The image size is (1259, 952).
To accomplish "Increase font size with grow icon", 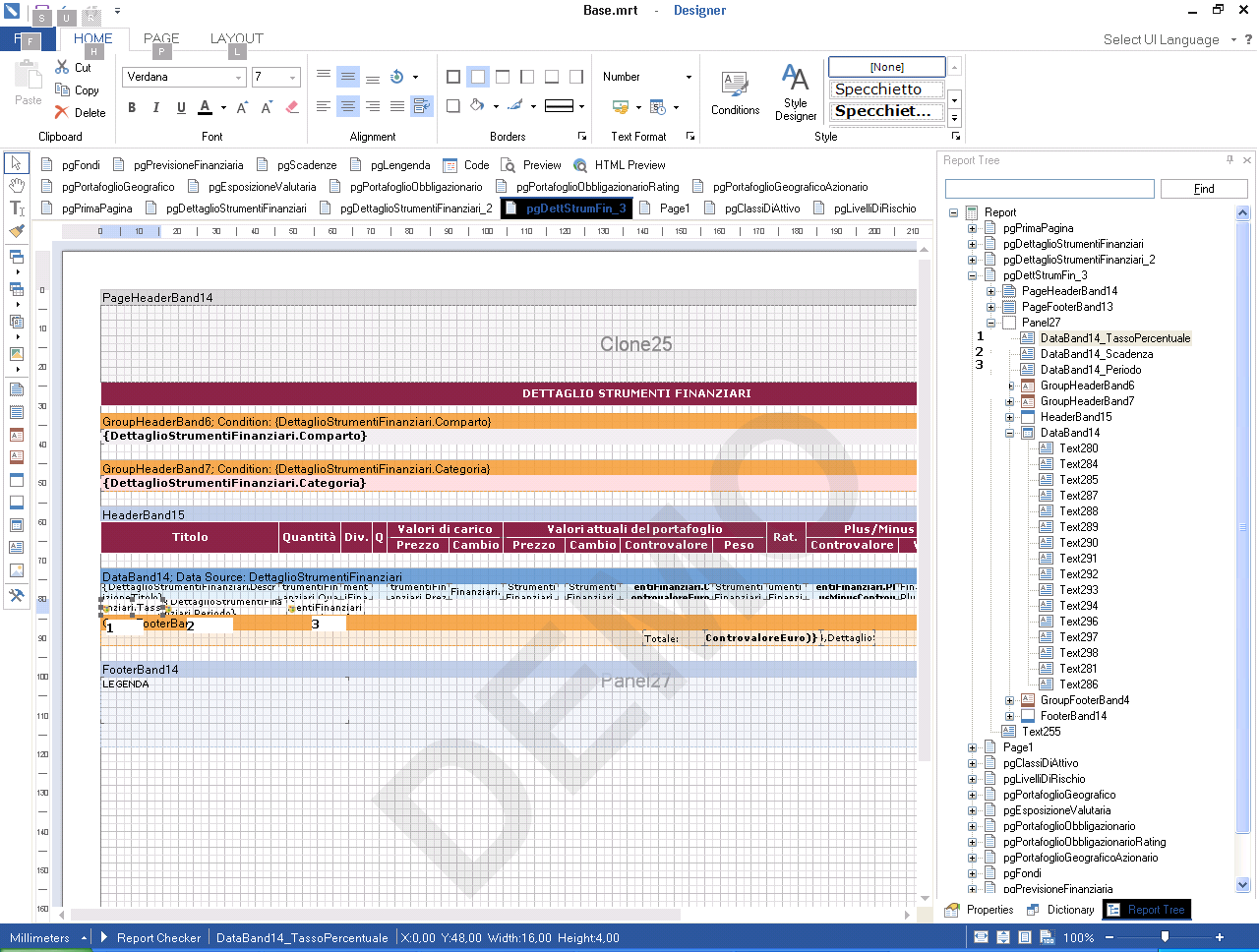I will [x=242, y=107].
